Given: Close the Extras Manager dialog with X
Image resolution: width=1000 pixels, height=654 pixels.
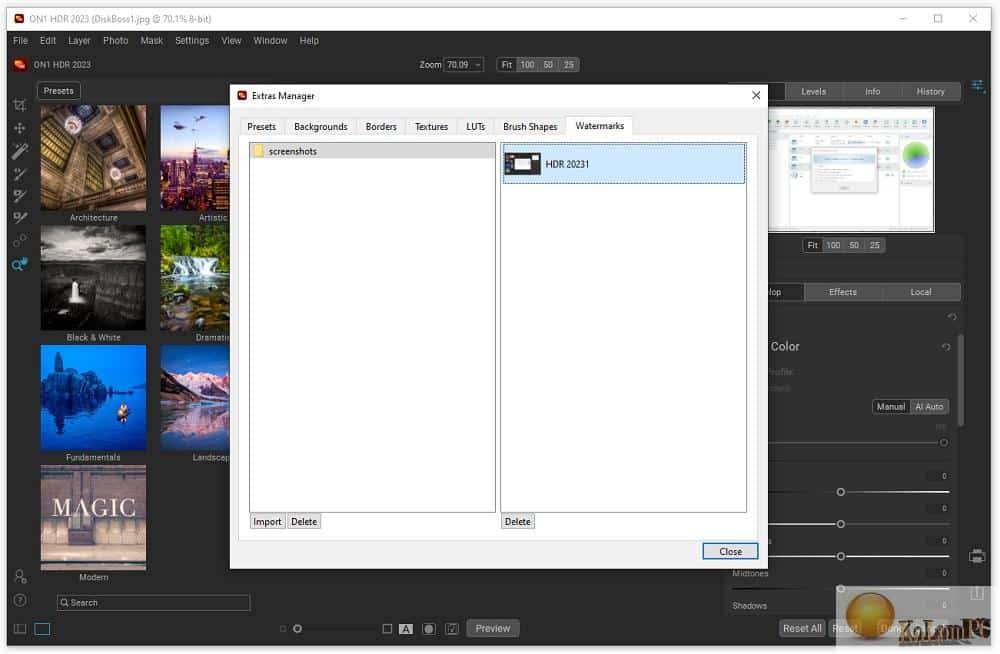Looking at the screenshot, I should [756, 95].
